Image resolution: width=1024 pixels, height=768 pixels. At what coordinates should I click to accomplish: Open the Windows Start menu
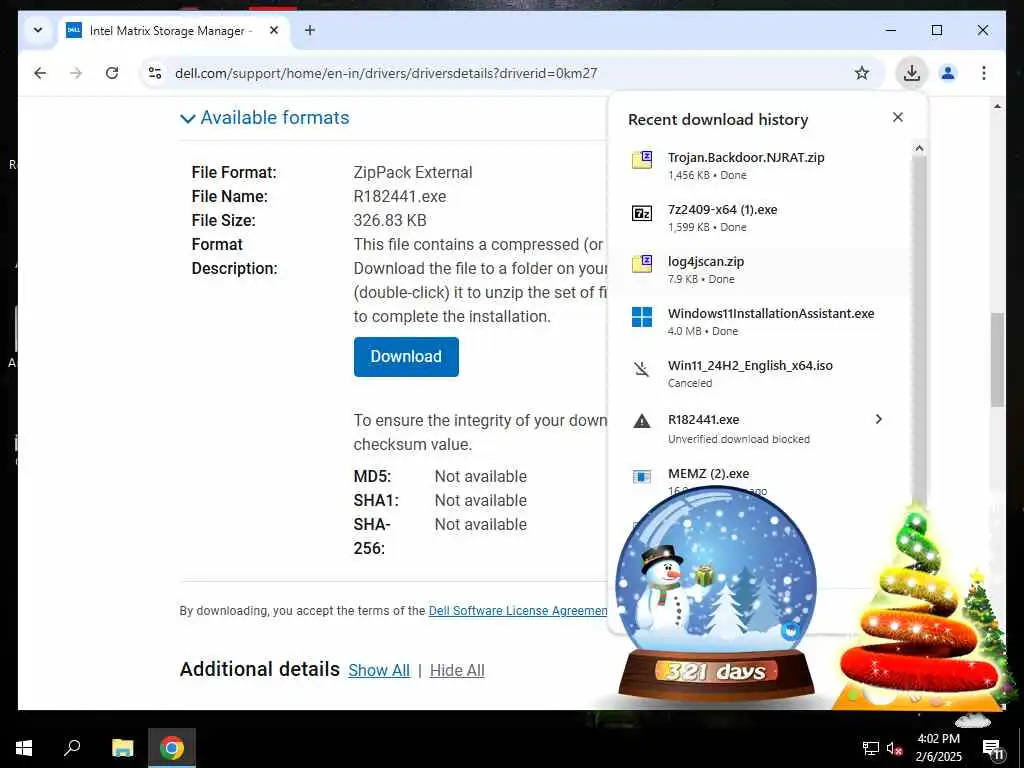click(24, 748)
